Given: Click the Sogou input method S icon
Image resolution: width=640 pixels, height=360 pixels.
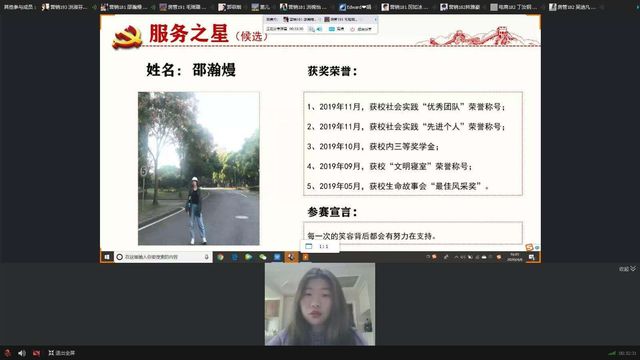Looking at the screenshot, I should 529,247.
